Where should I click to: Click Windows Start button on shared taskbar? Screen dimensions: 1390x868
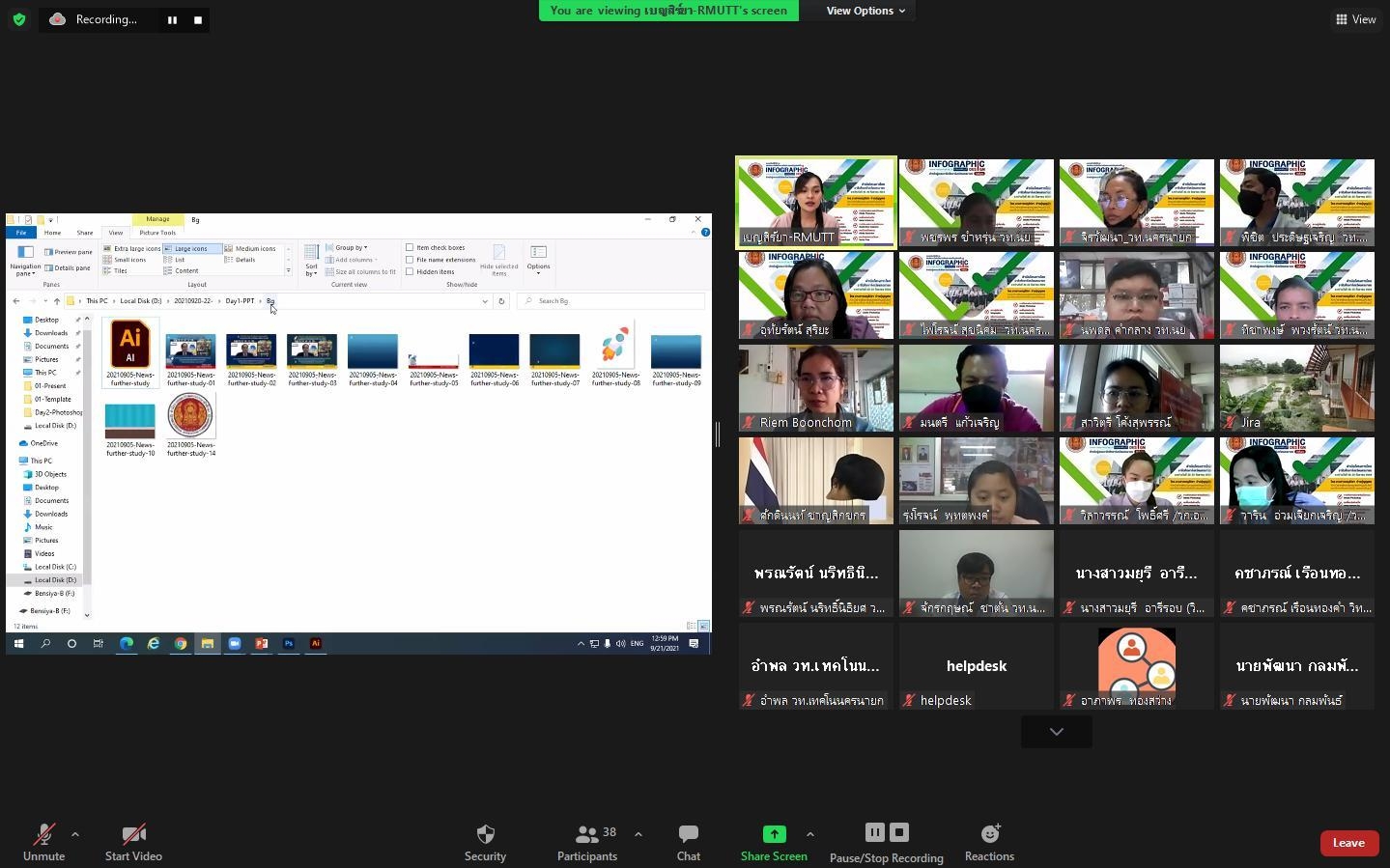(18, 643)
